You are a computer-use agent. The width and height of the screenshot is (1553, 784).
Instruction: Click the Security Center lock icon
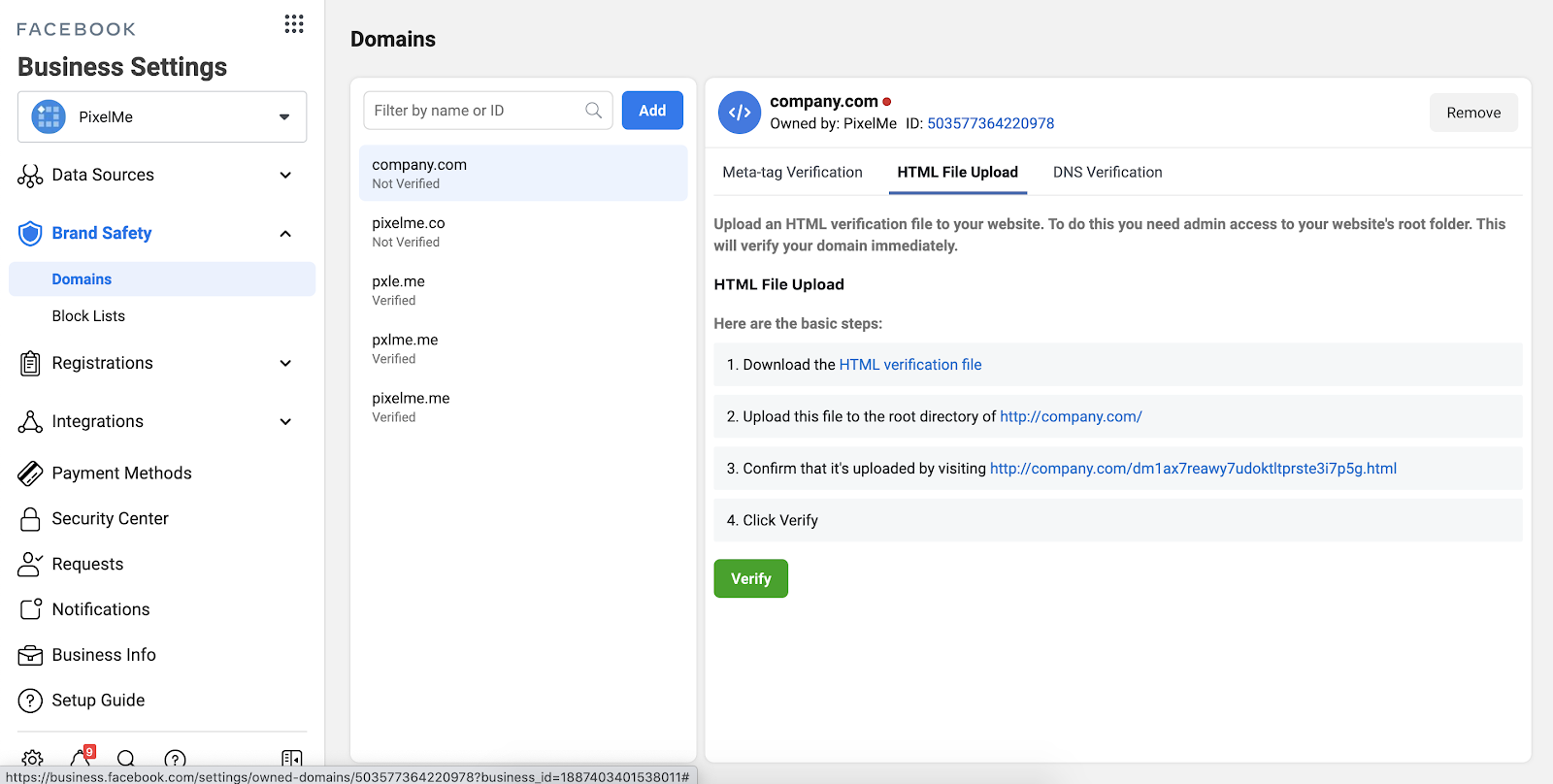tap(30, 519)
